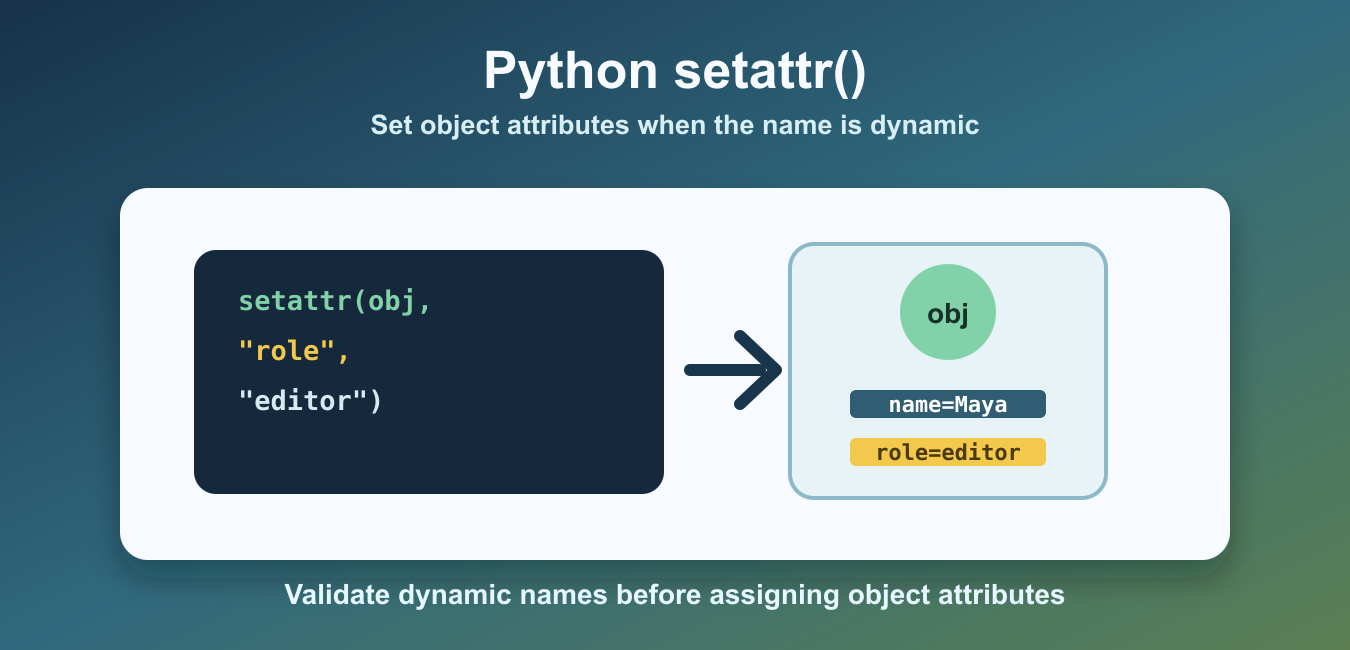Click the yellow "role=editor" attribute label

[x=948, y=452]
